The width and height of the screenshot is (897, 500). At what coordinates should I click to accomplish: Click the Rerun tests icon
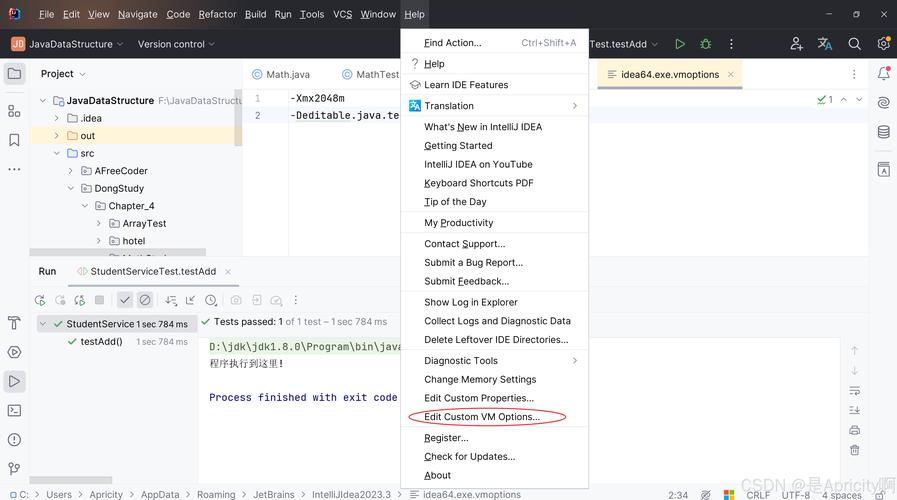[40, 300]
